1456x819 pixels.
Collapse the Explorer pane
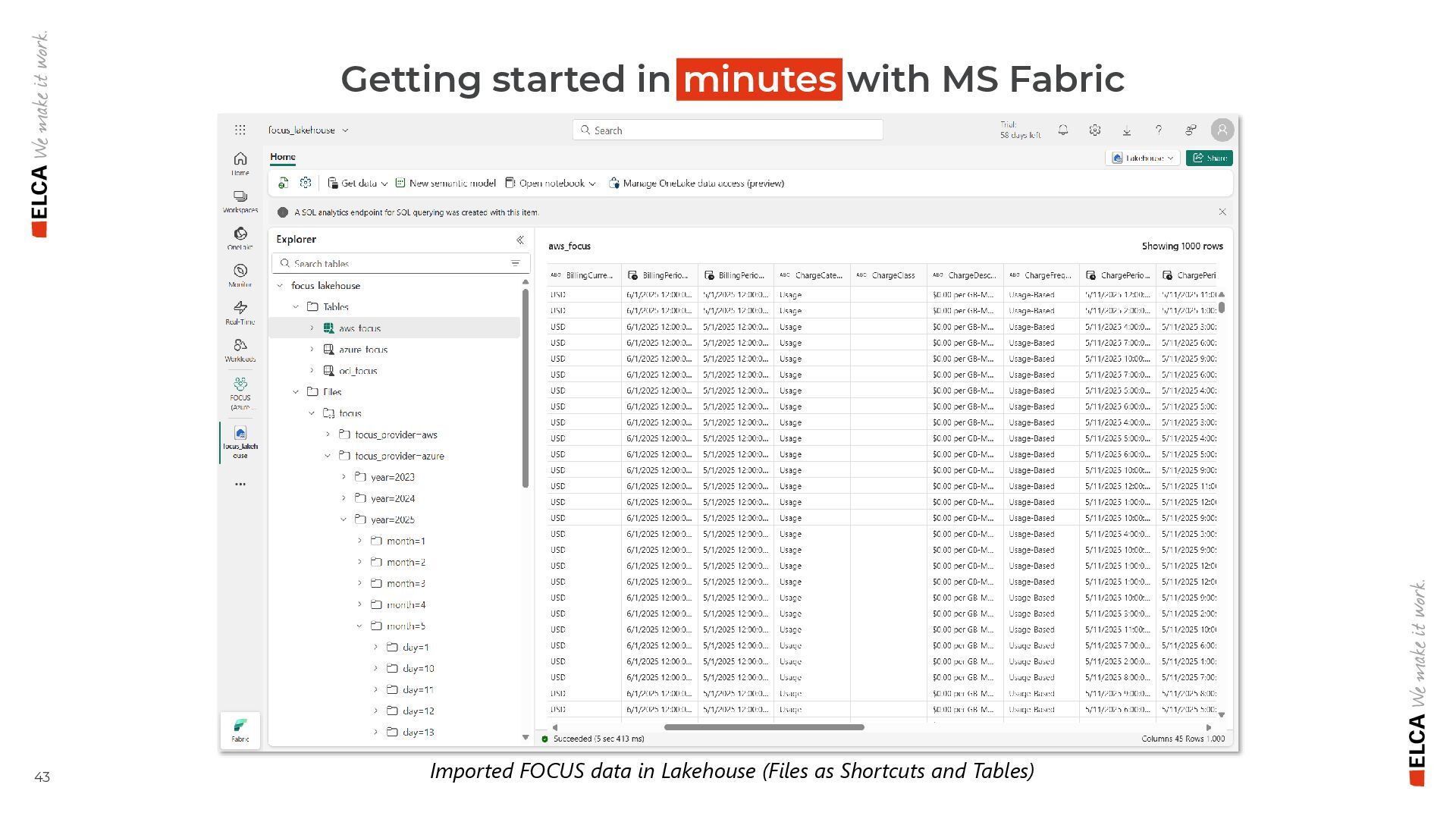point(520,240)
